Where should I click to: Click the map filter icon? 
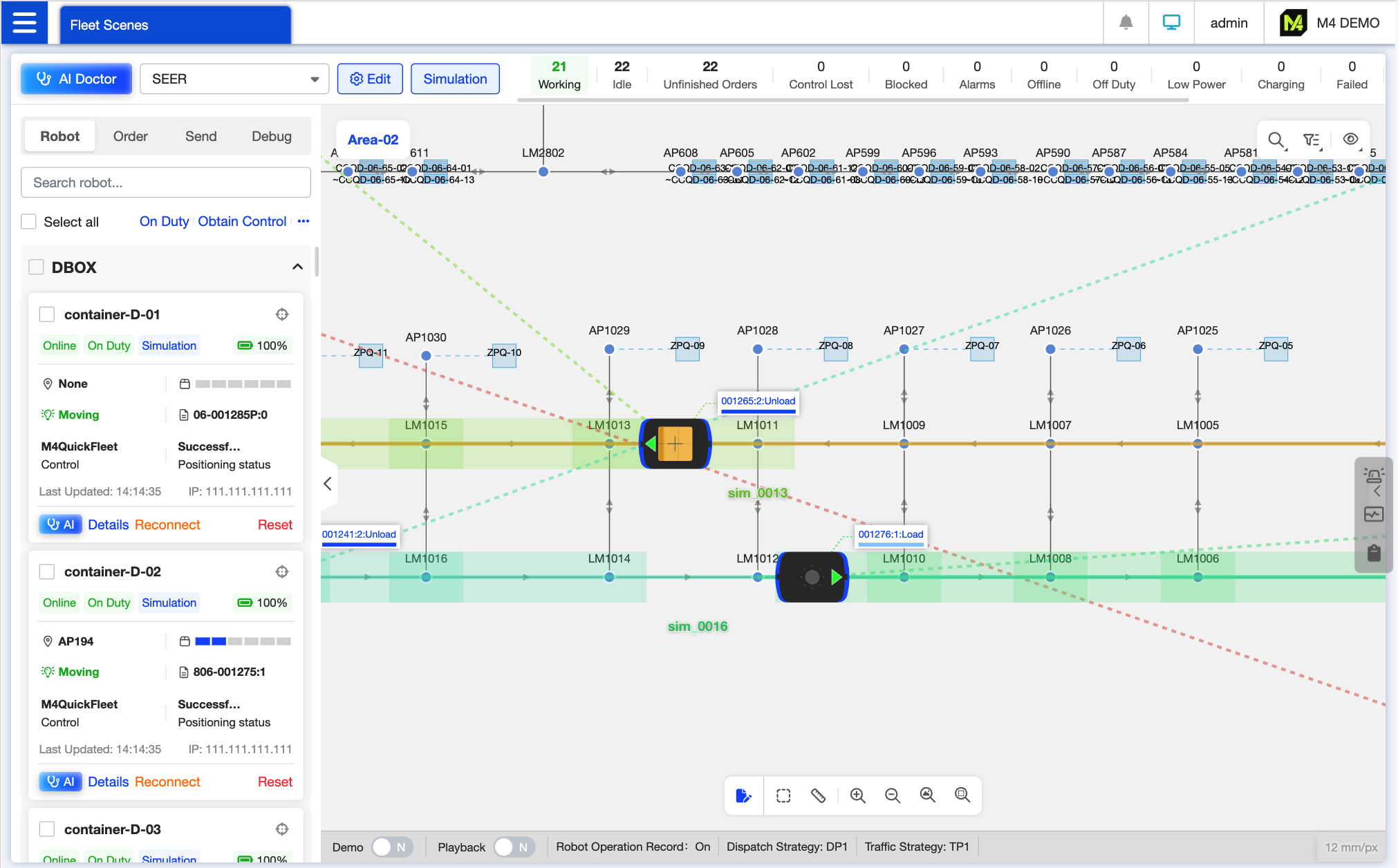click(x=1311, y=140)
